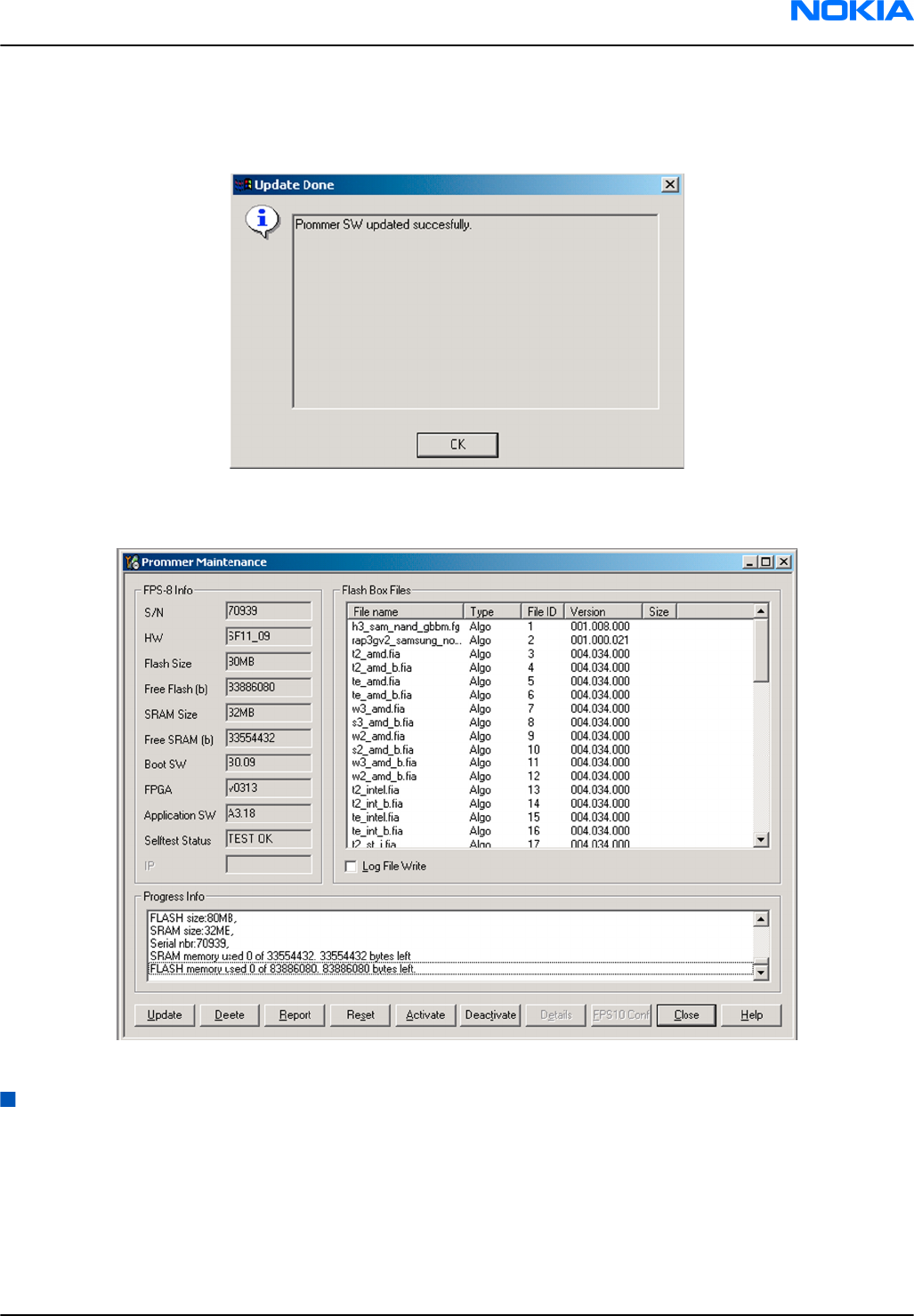
Task: Sort by Size column header
Action: (x=659, y=611)
